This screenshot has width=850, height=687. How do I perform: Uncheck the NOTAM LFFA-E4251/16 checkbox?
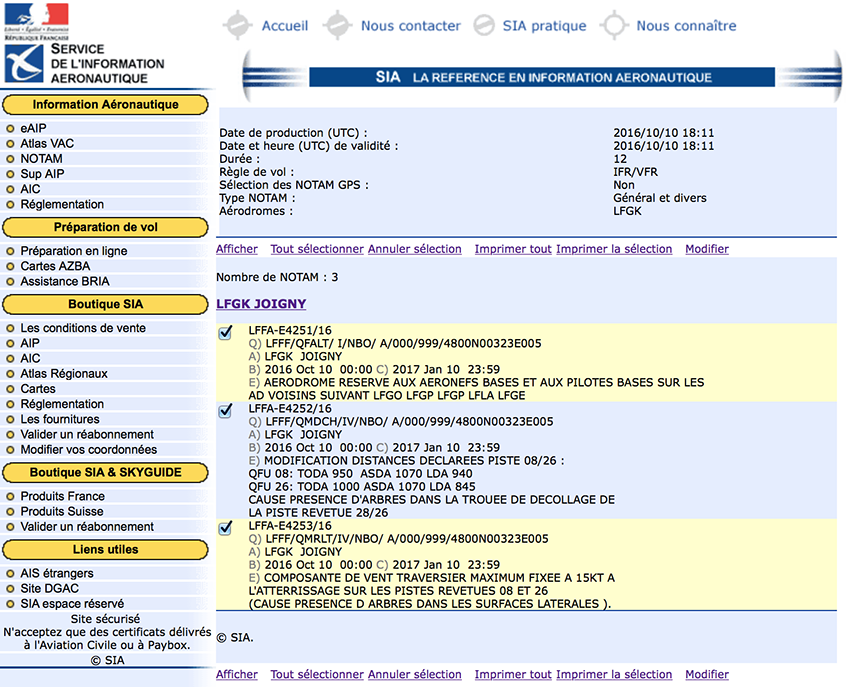tap(225, 332)
